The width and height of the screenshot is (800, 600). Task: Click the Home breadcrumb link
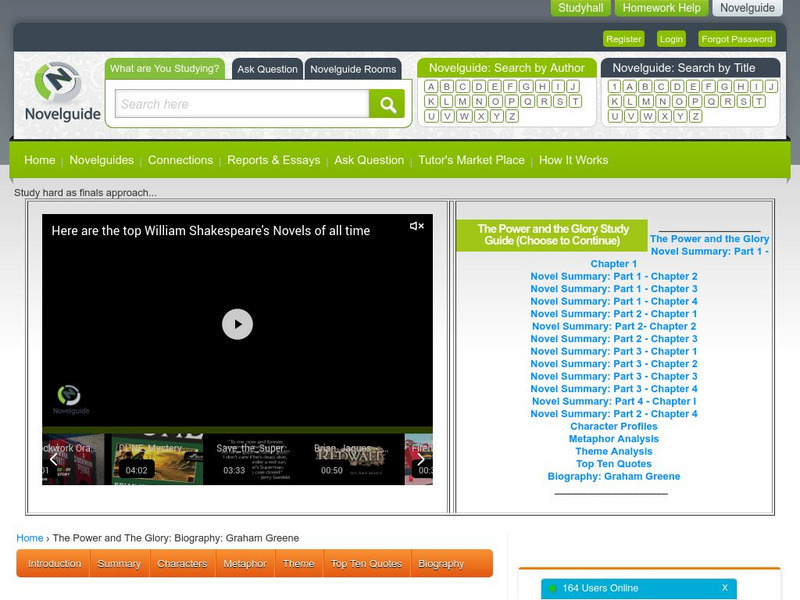30,538
